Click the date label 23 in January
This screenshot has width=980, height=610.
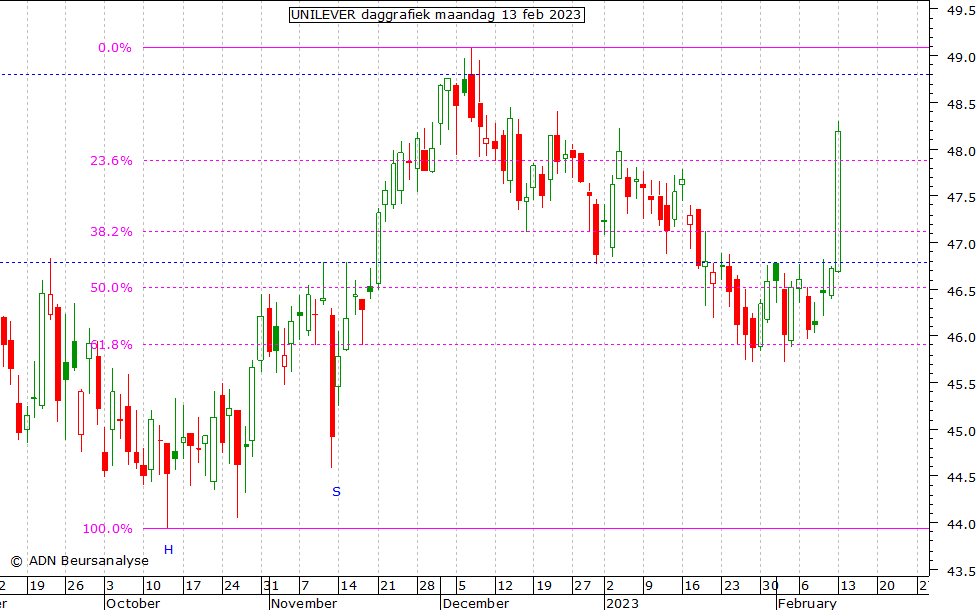731,586
